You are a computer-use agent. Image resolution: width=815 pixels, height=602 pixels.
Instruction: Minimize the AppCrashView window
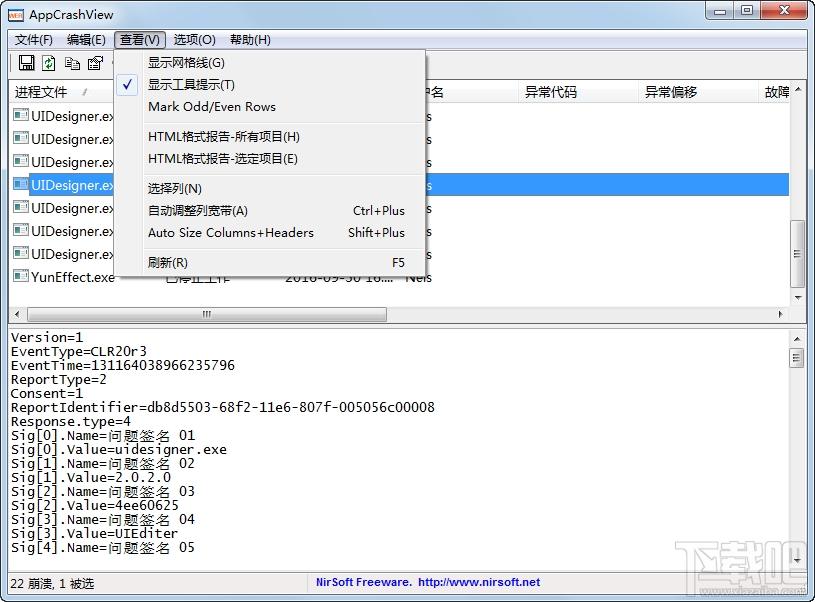(x=720, y=11)
